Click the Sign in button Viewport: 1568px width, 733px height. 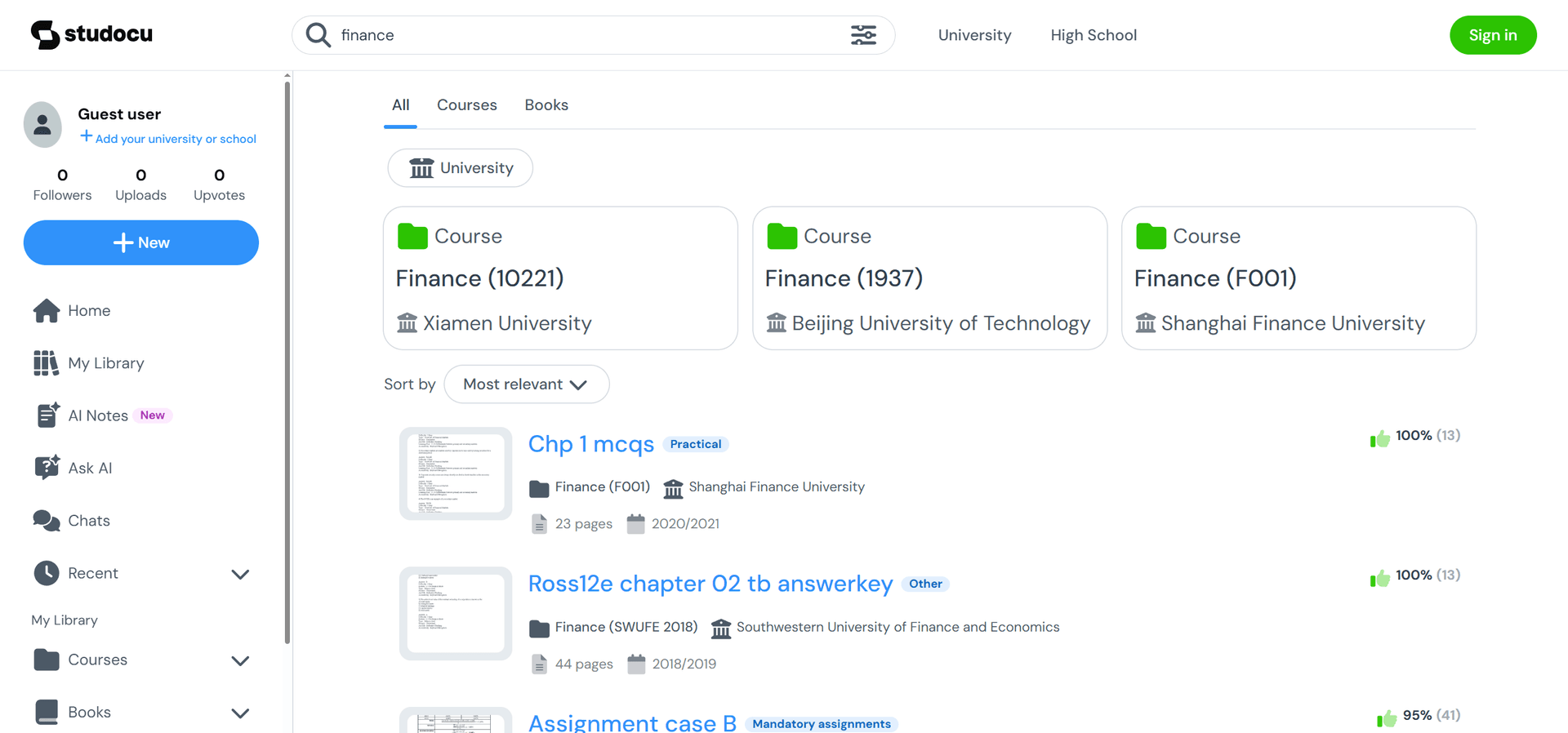tap(1492, 35)
